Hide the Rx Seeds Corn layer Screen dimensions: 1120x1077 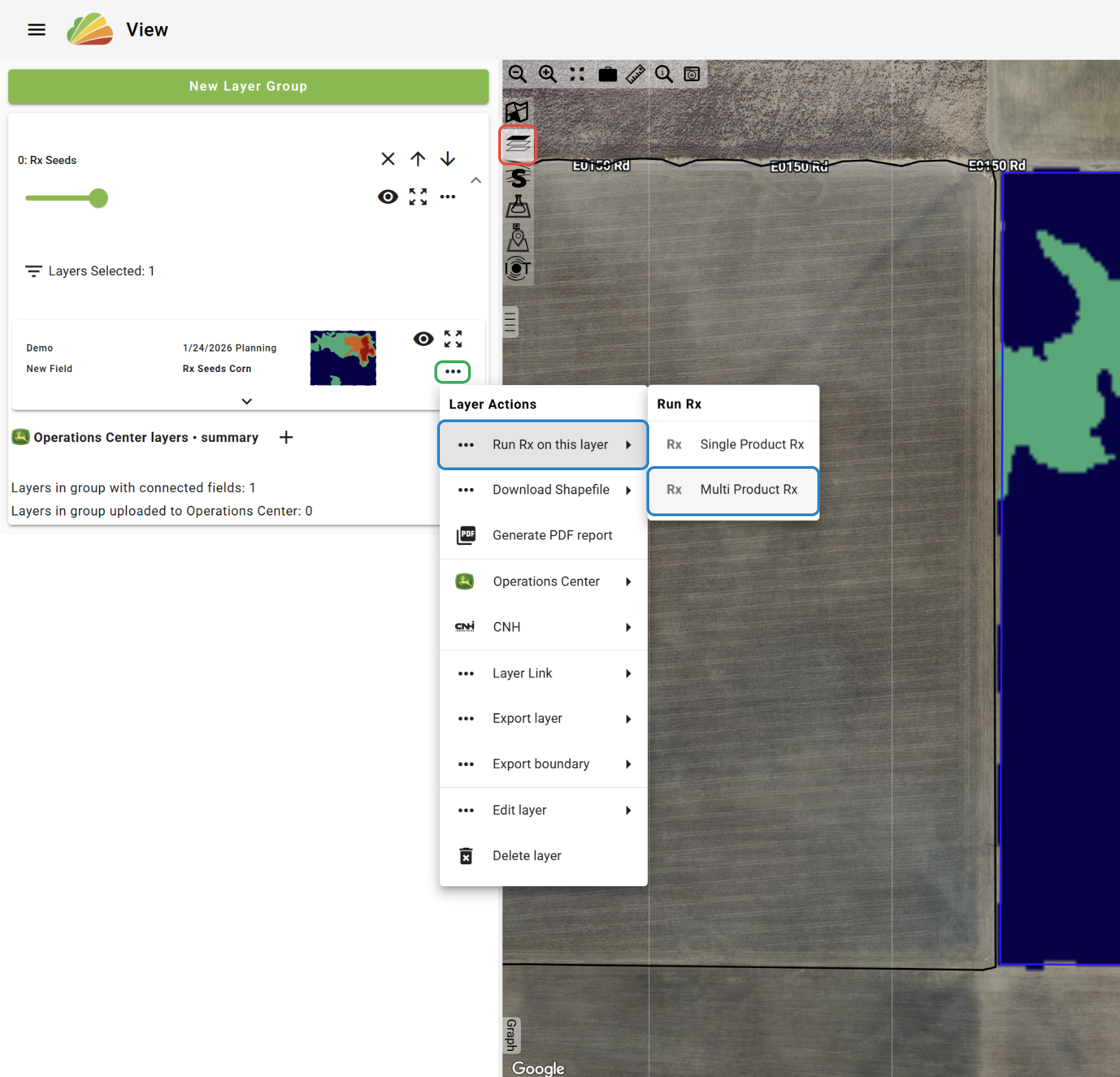423,338
